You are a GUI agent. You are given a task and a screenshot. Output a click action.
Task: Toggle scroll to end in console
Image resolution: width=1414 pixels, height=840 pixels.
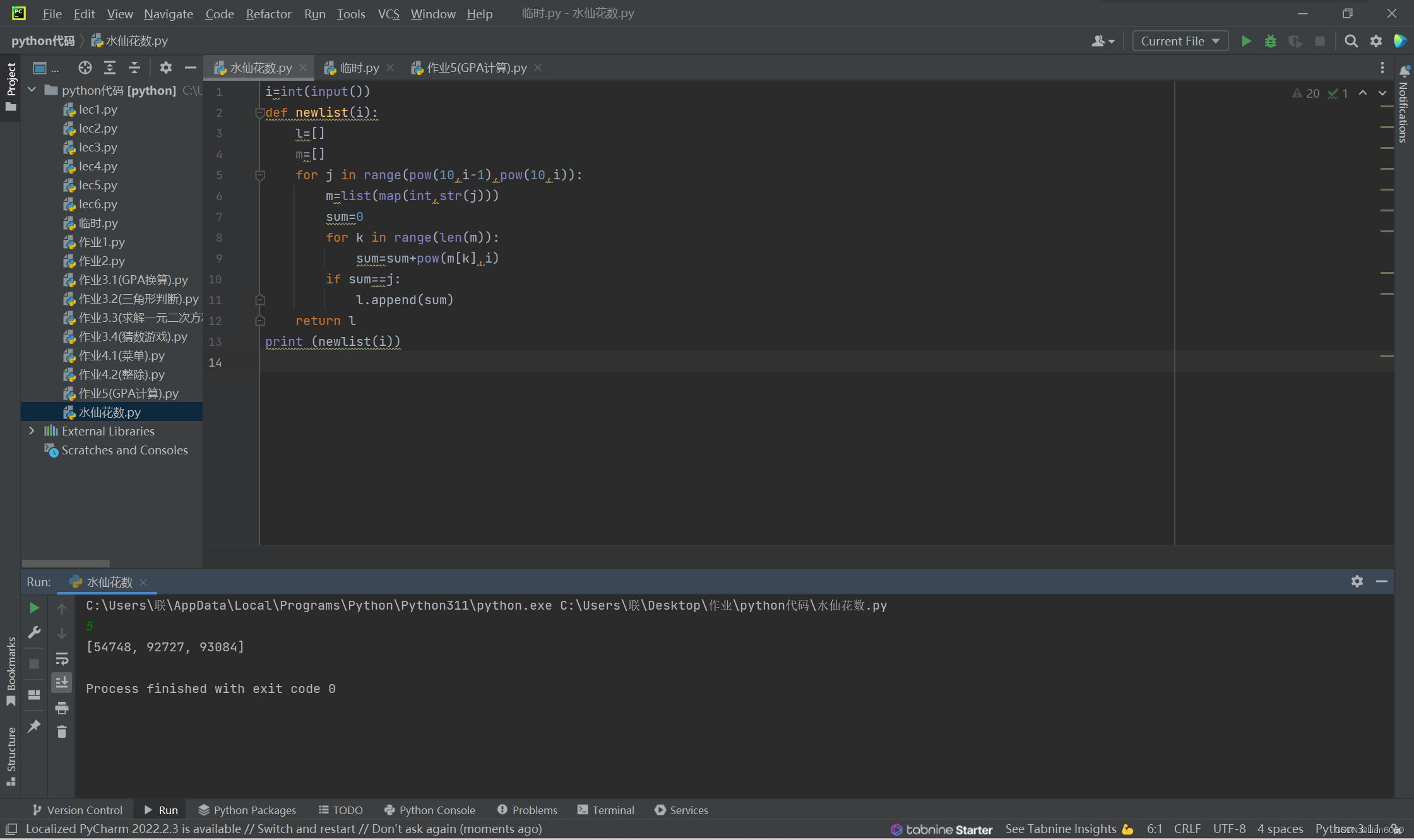pos(61,683)
